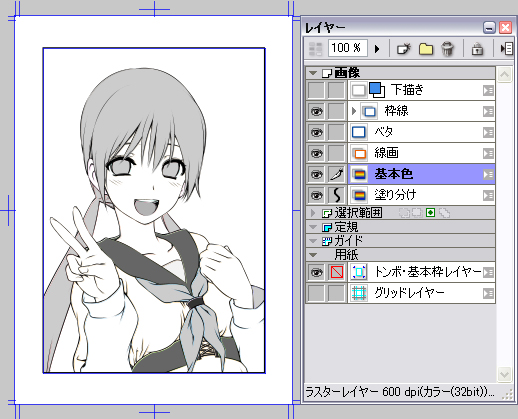
Task: Expand the 選択範囲 section
Action: pyautogui.click(x=313, y=213)
